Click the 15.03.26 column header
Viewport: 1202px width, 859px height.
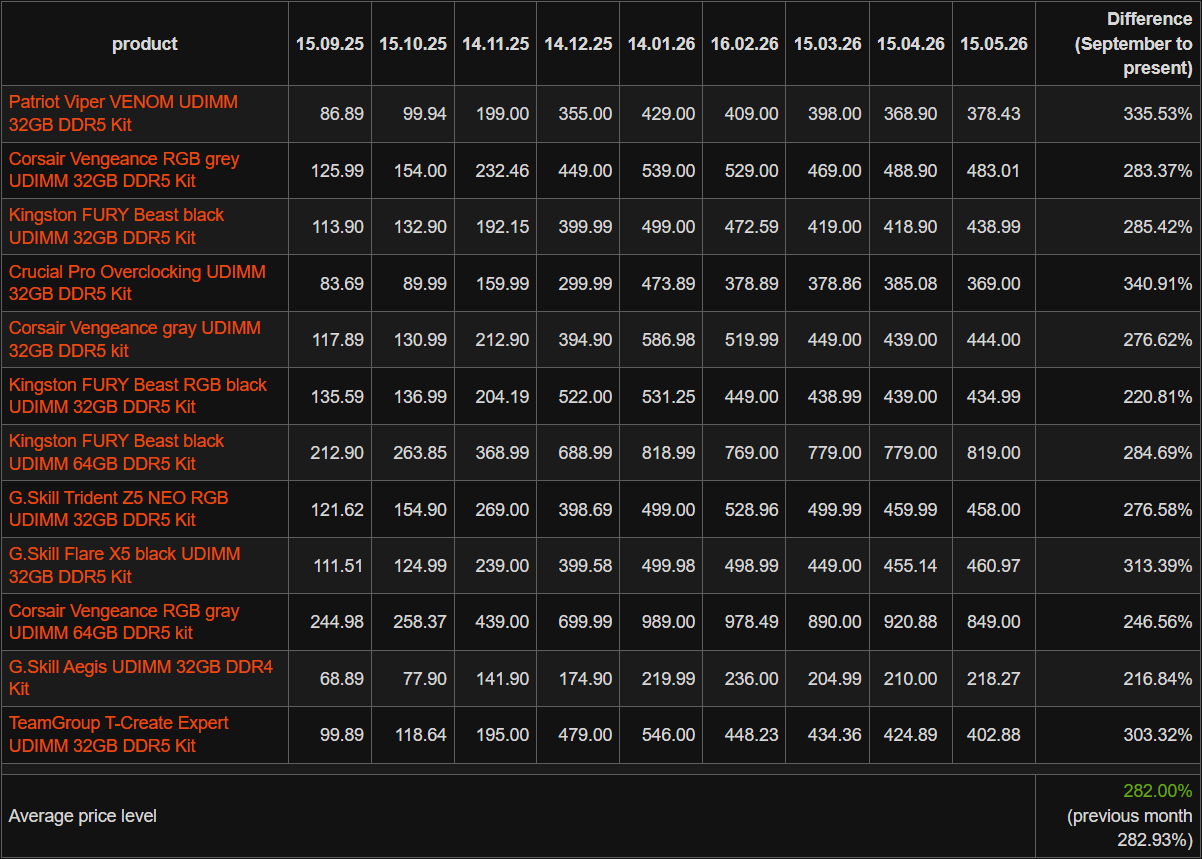828,44
